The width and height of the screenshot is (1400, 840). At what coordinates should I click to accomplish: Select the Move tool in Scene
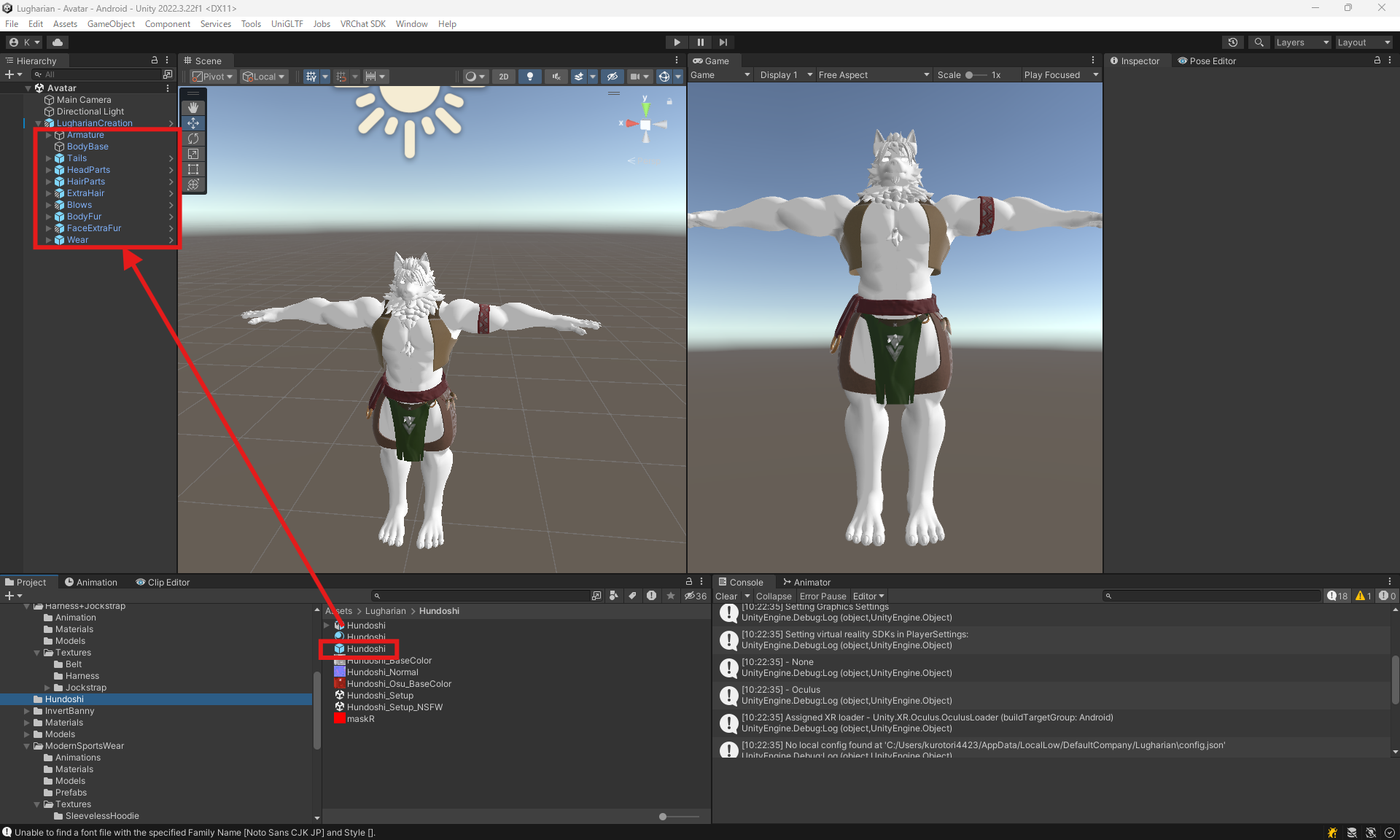click(193, 123)
